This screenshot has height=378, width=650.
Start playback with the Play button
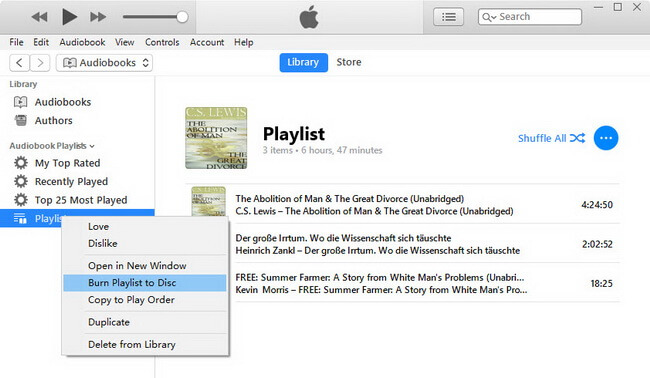pyautogui.click(x=69, y=17)
